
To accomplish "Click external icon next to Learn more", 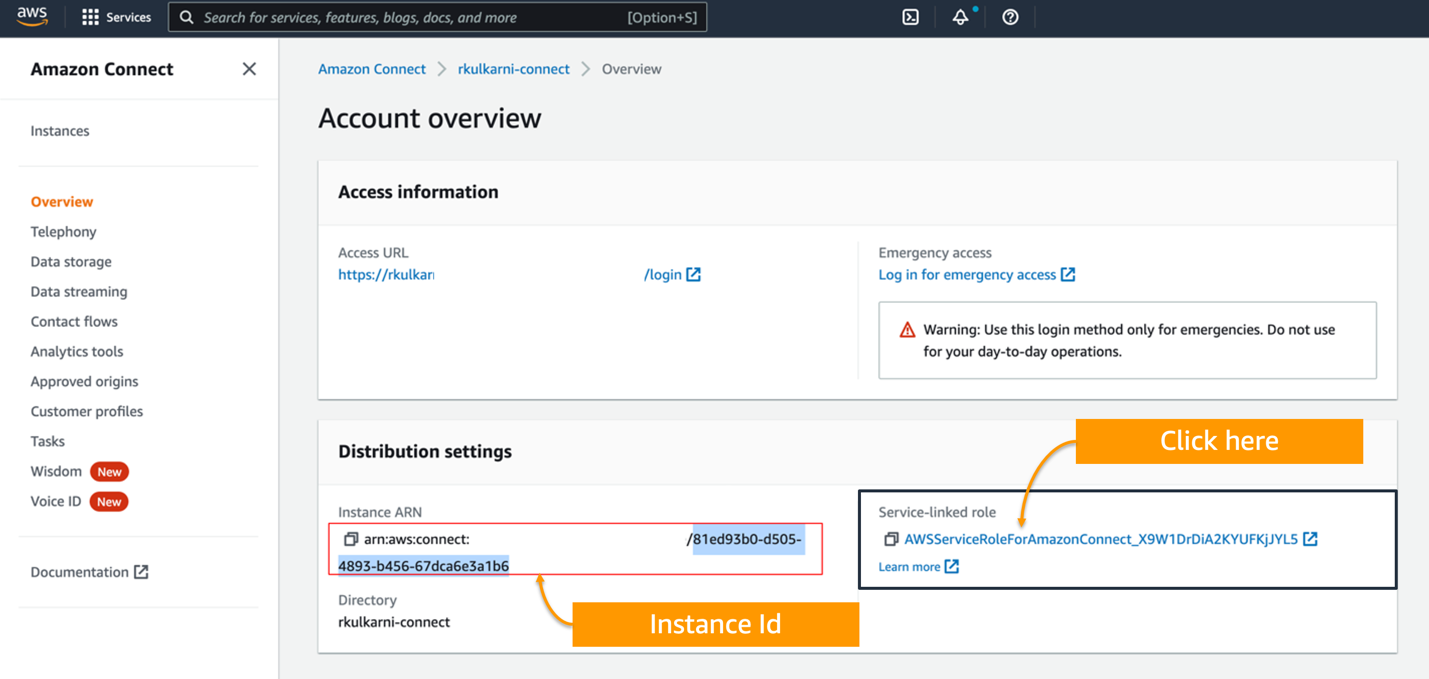I will tap(952, 566).
